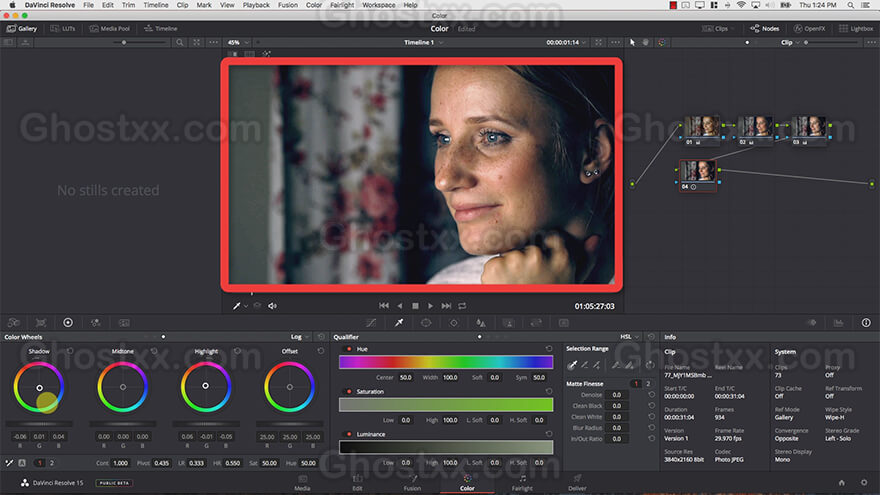Go to Project Manager home icon
Screen dimensions: 880x495
pyautogui.click(x=841, y=483)
